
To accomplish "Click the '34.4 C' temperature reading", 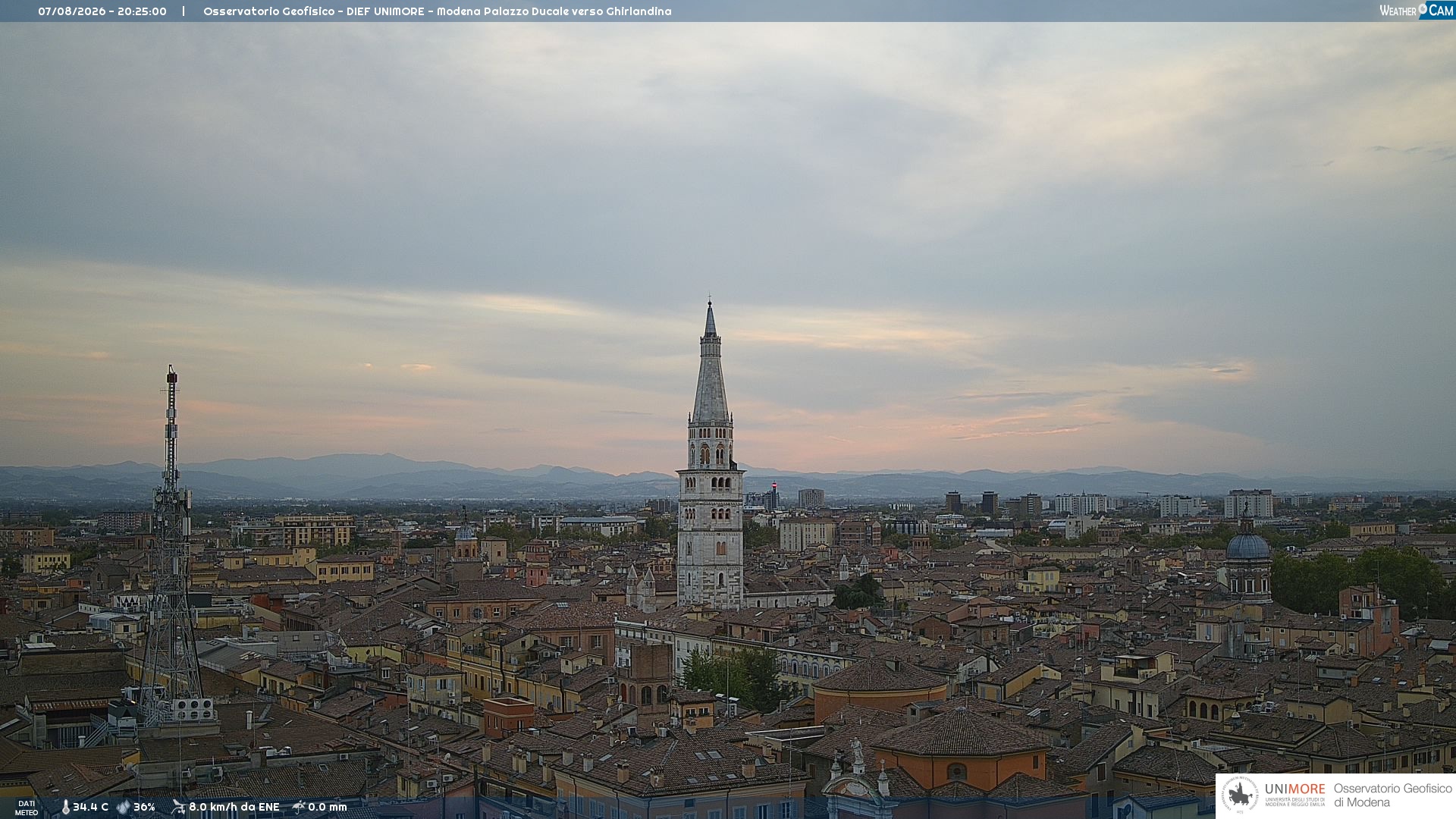I will (x=90, y=807).
